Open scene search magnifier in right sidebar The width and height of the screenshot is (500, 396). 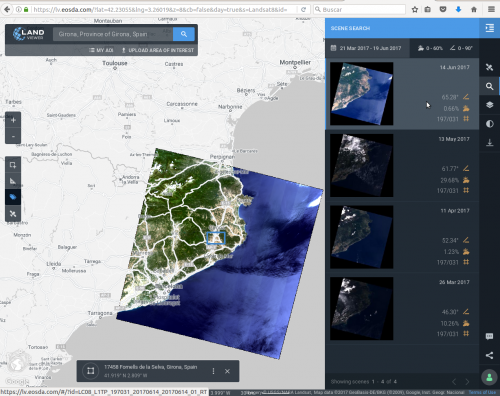(x=489, y=86)
